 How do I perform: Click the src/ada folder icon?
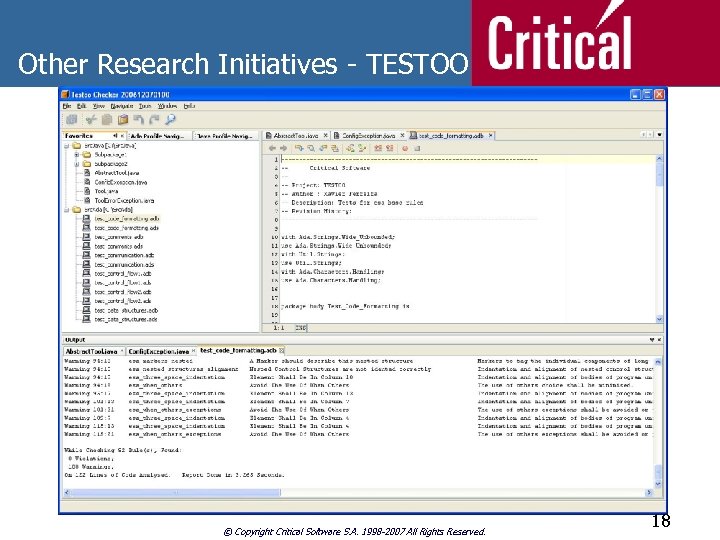(77, 210)
